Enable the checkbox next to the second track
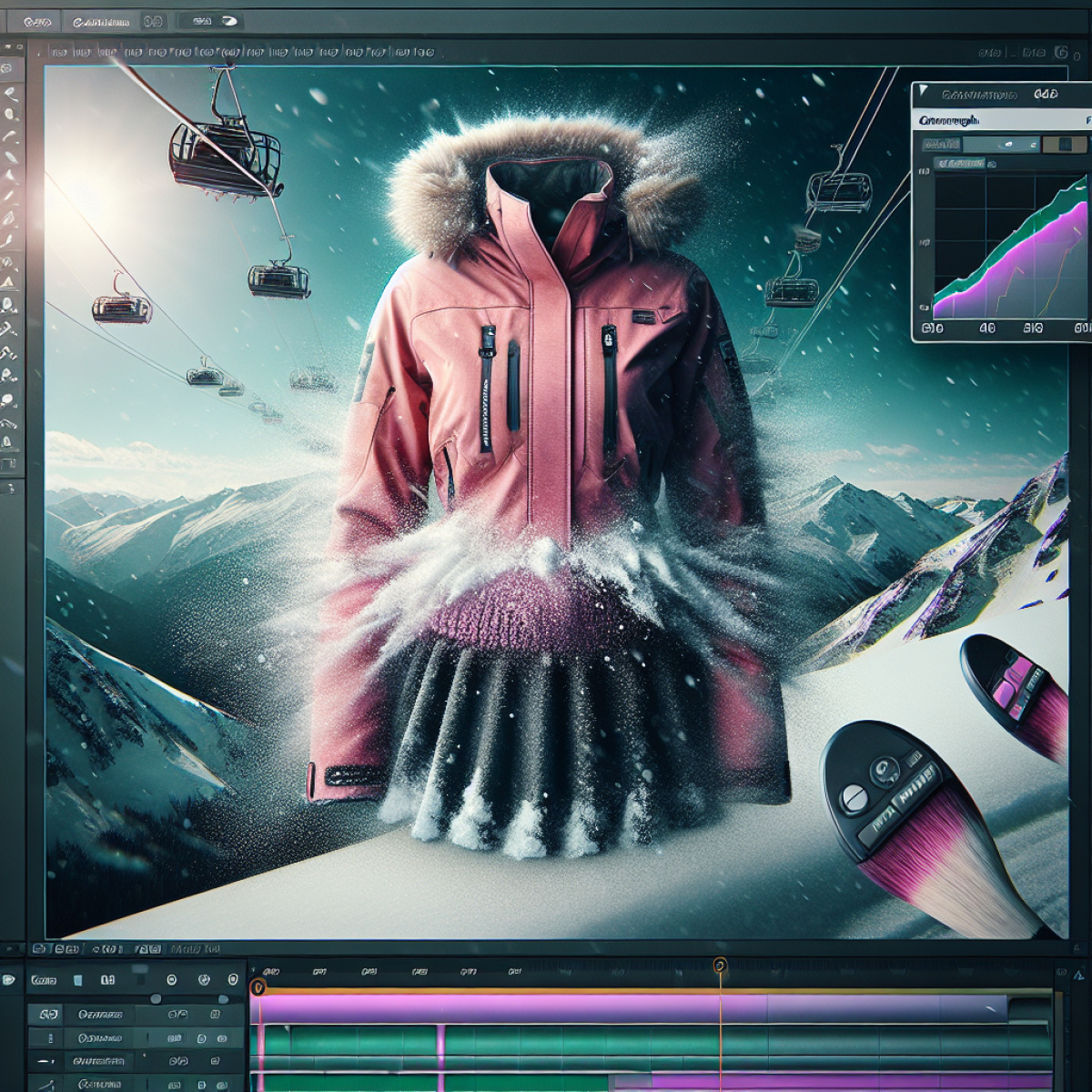The image size is (1092, 1092). coord(202,1038)
